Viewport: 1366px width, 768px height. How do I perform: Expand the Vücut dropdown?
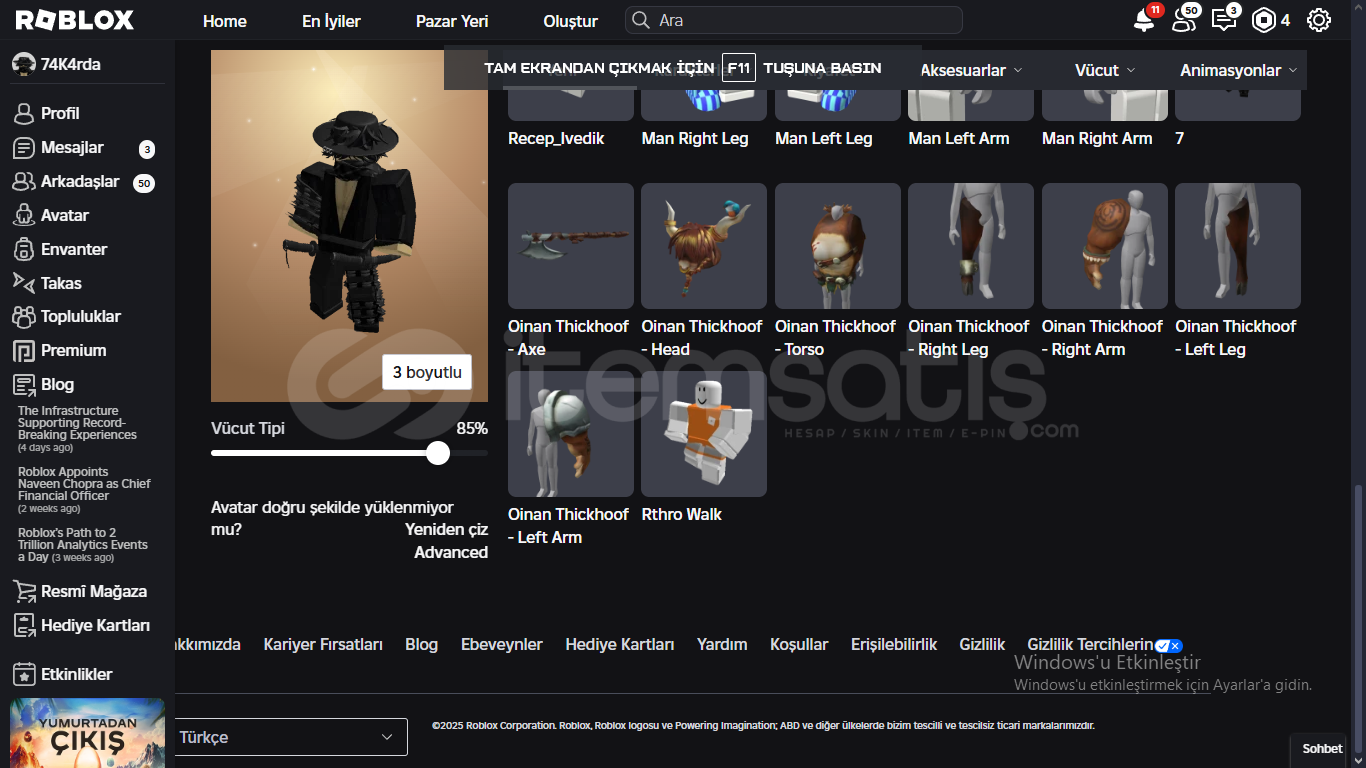pyautogui.click(x=1105, y=70)
